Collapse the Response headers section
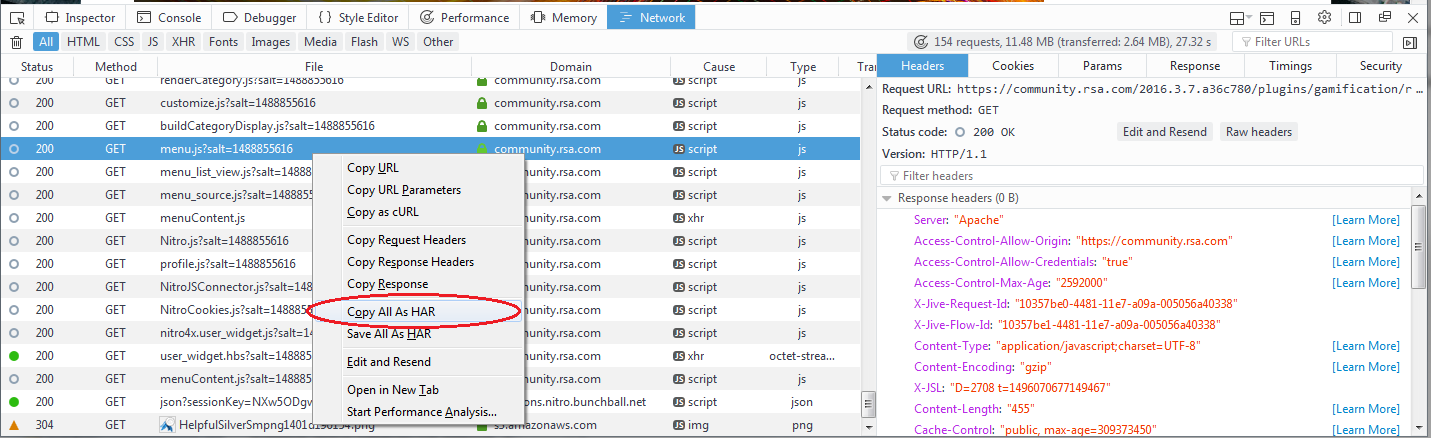 coord(887,198)
